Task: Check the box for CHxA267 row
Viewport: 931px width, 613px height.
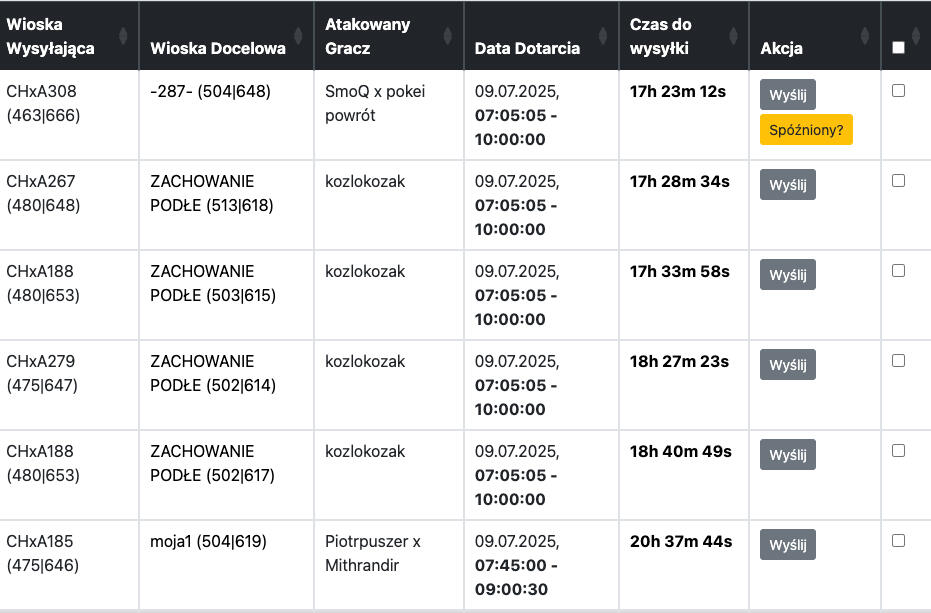Action: point(898,181)
